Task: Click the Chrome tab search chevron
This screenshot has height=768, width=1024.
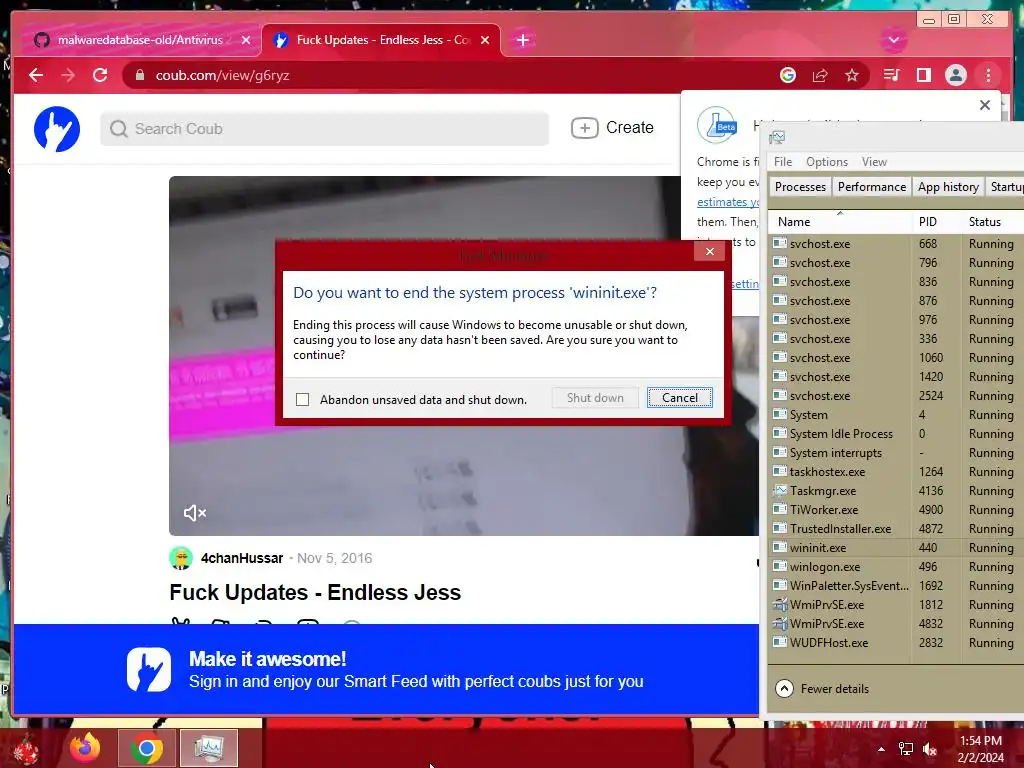Action: point(893,40)
